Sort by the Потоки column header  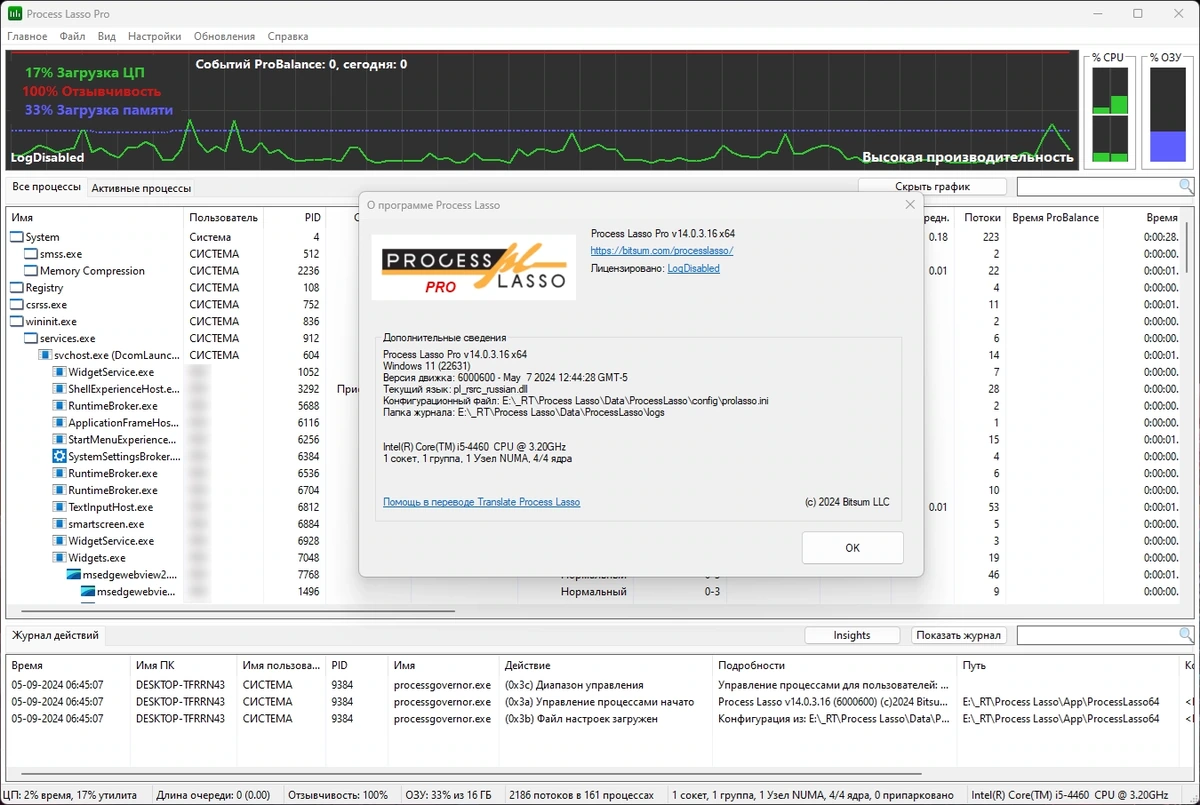982,217
